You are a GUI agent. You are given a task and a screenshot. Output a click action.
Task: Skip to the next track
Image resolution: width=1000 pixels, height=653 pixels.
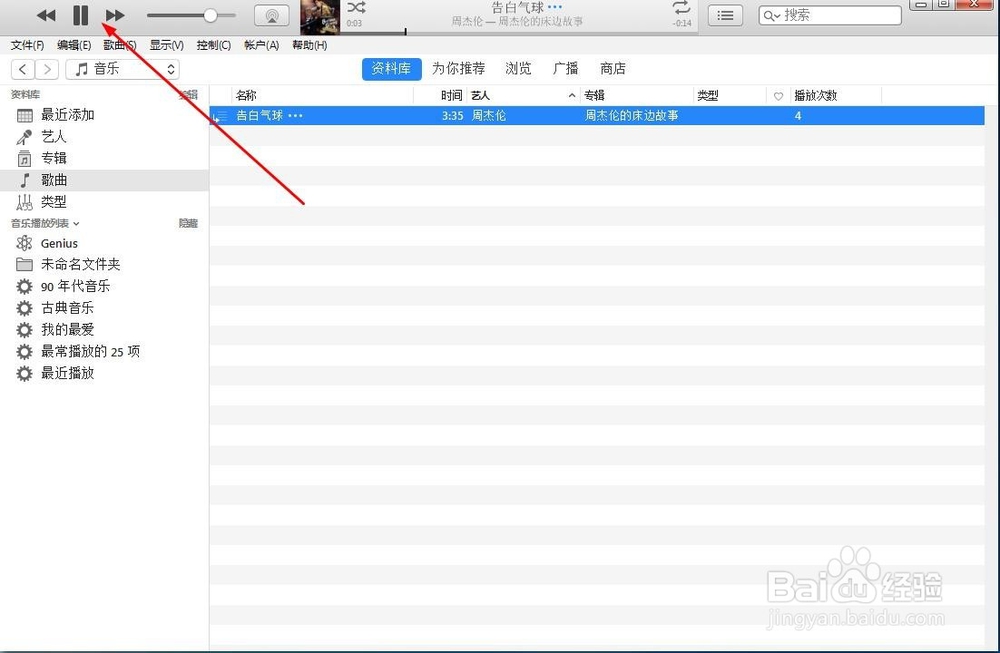[x=115, y=15]
